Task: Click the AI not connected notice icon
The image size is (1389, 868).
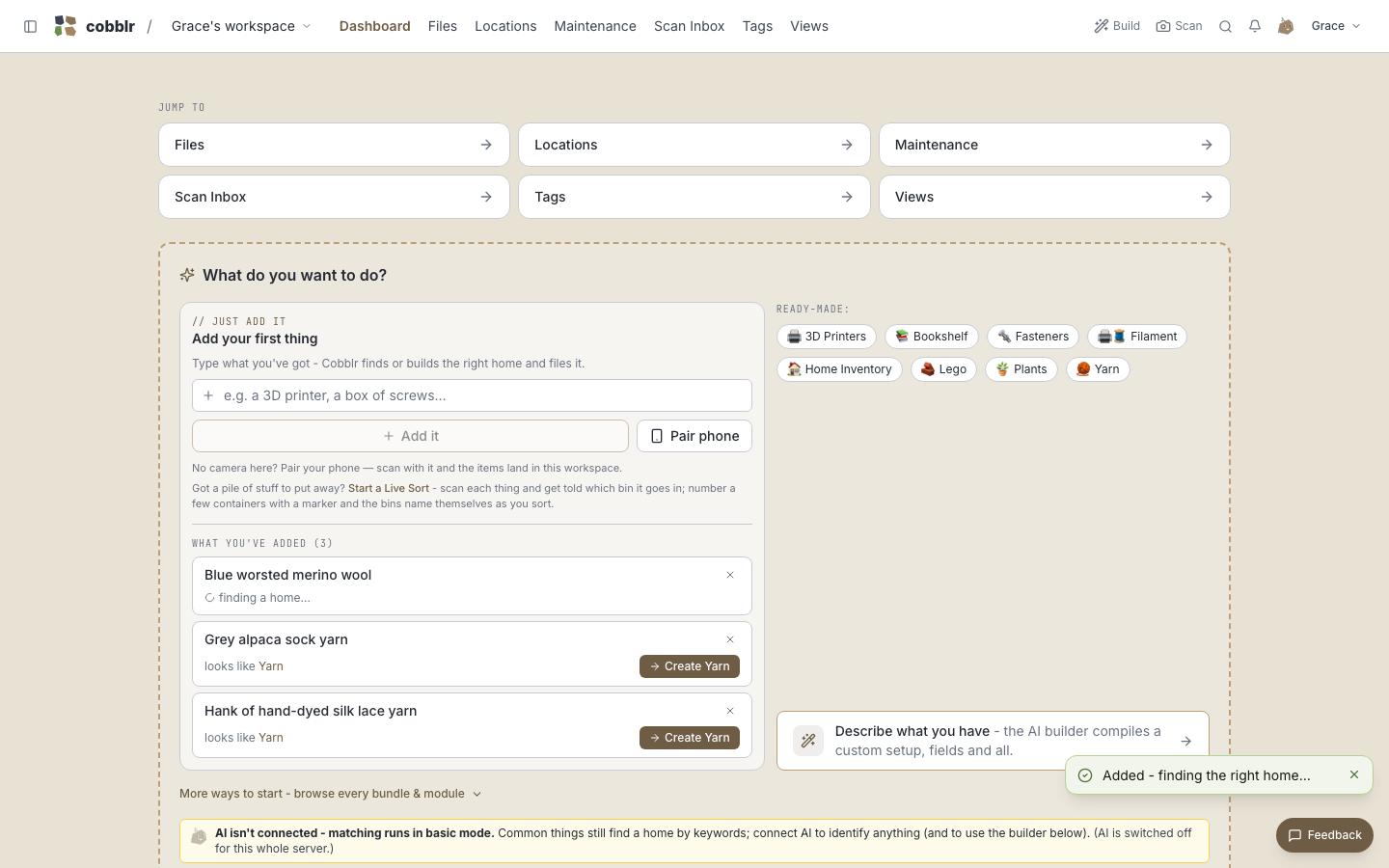Action: pyautogui.click(x=199, y=836)
